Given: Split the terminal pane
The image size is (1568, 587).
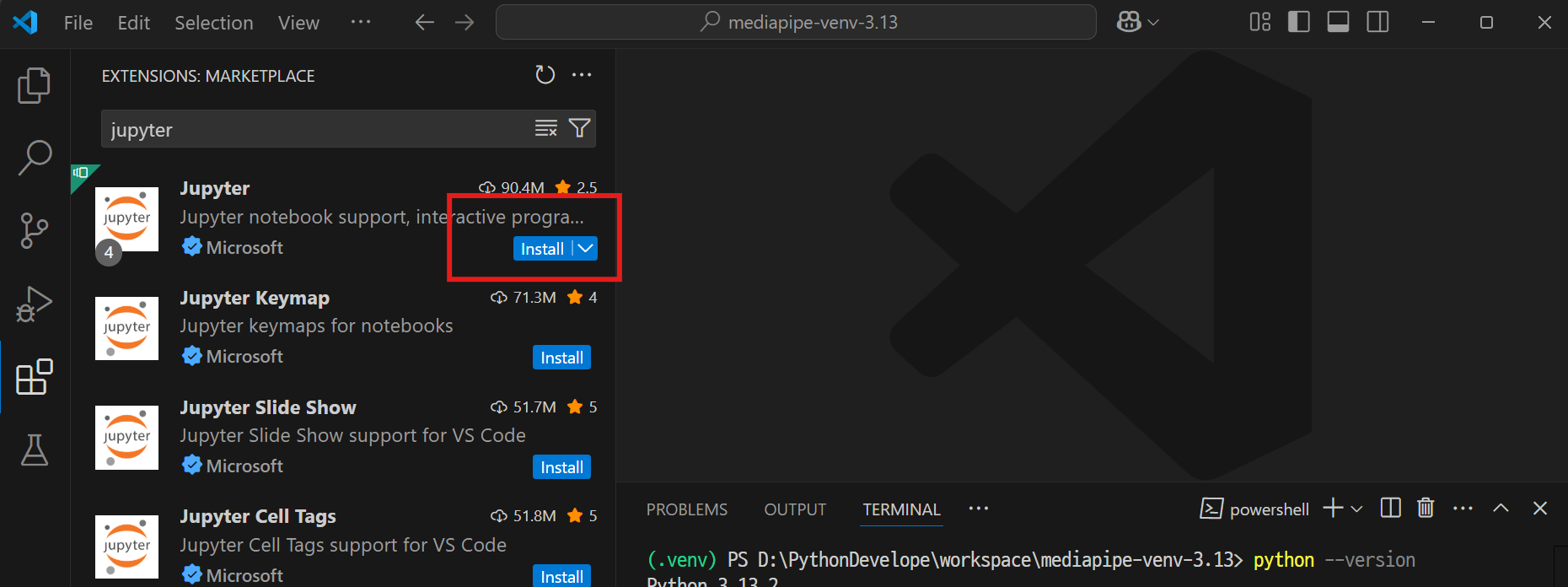Looking at the screenshot, I should (x=1390, y=508).
